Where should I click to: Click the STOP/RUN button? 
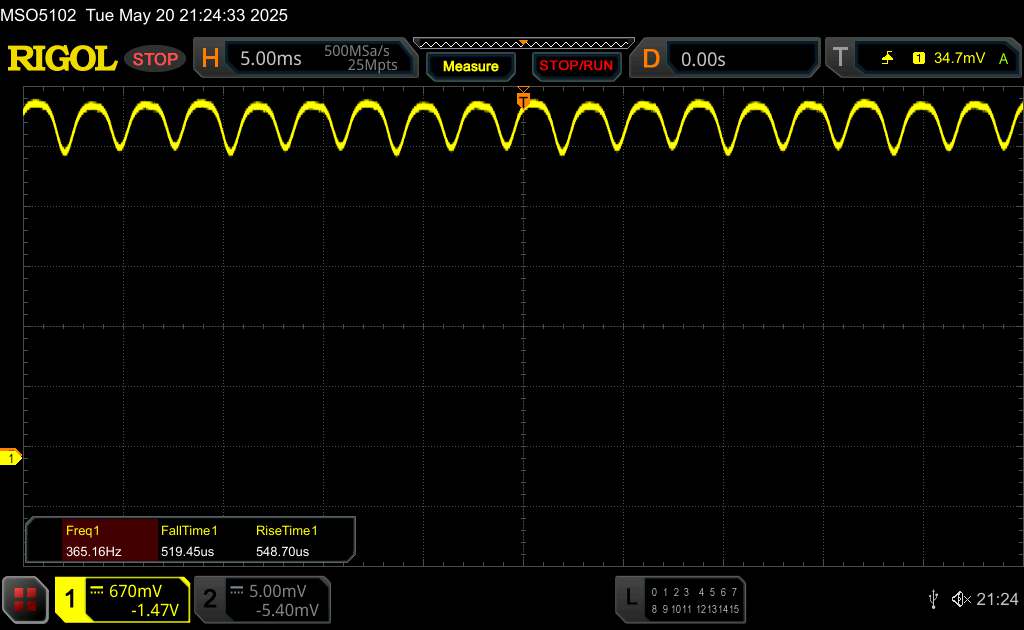click(x=576, y=66)
